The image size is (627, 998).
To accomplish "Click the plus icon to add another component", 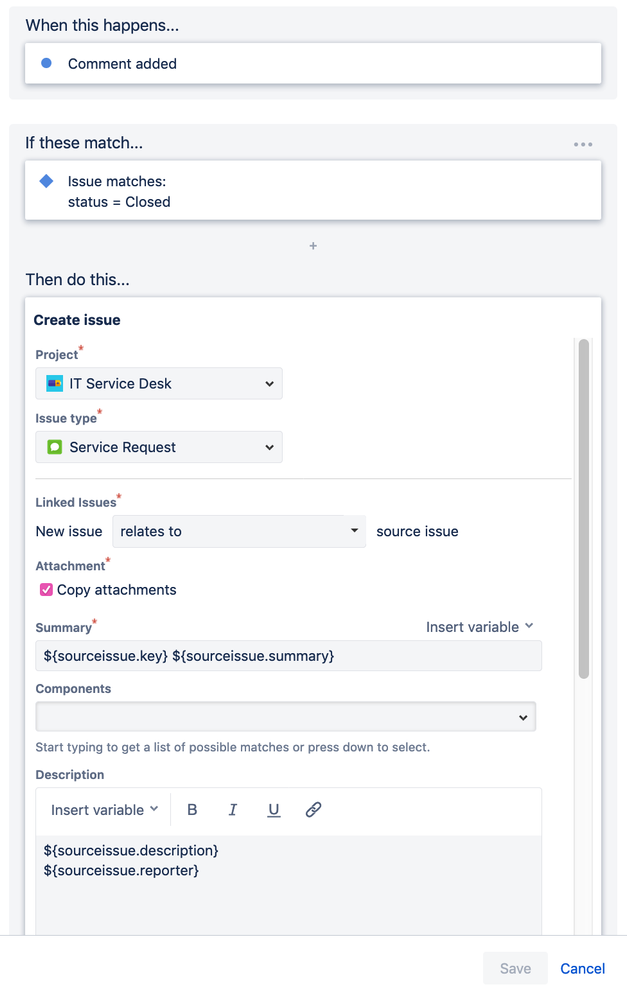I will tap(313, 245).
